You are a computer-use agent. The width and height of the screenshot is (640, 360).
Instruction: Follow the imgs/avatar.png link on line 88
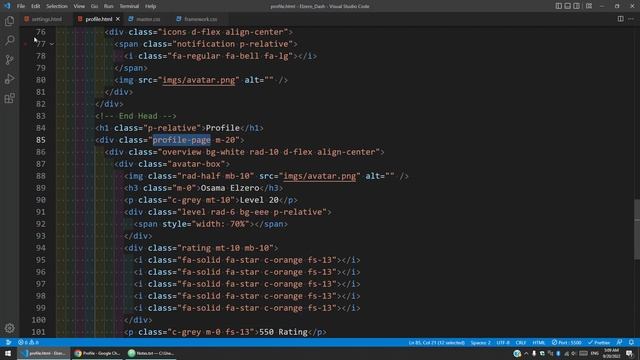[x=320, y=176]
